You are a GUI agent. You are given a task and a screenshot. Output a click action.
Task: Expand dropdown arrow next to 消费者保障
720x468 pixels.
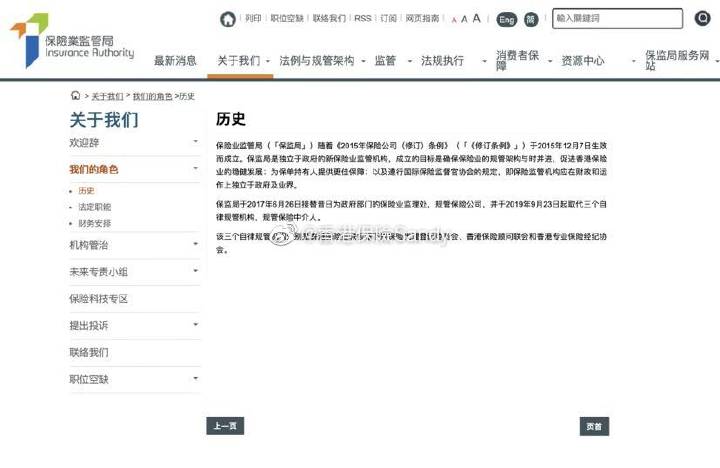point(550,61)
